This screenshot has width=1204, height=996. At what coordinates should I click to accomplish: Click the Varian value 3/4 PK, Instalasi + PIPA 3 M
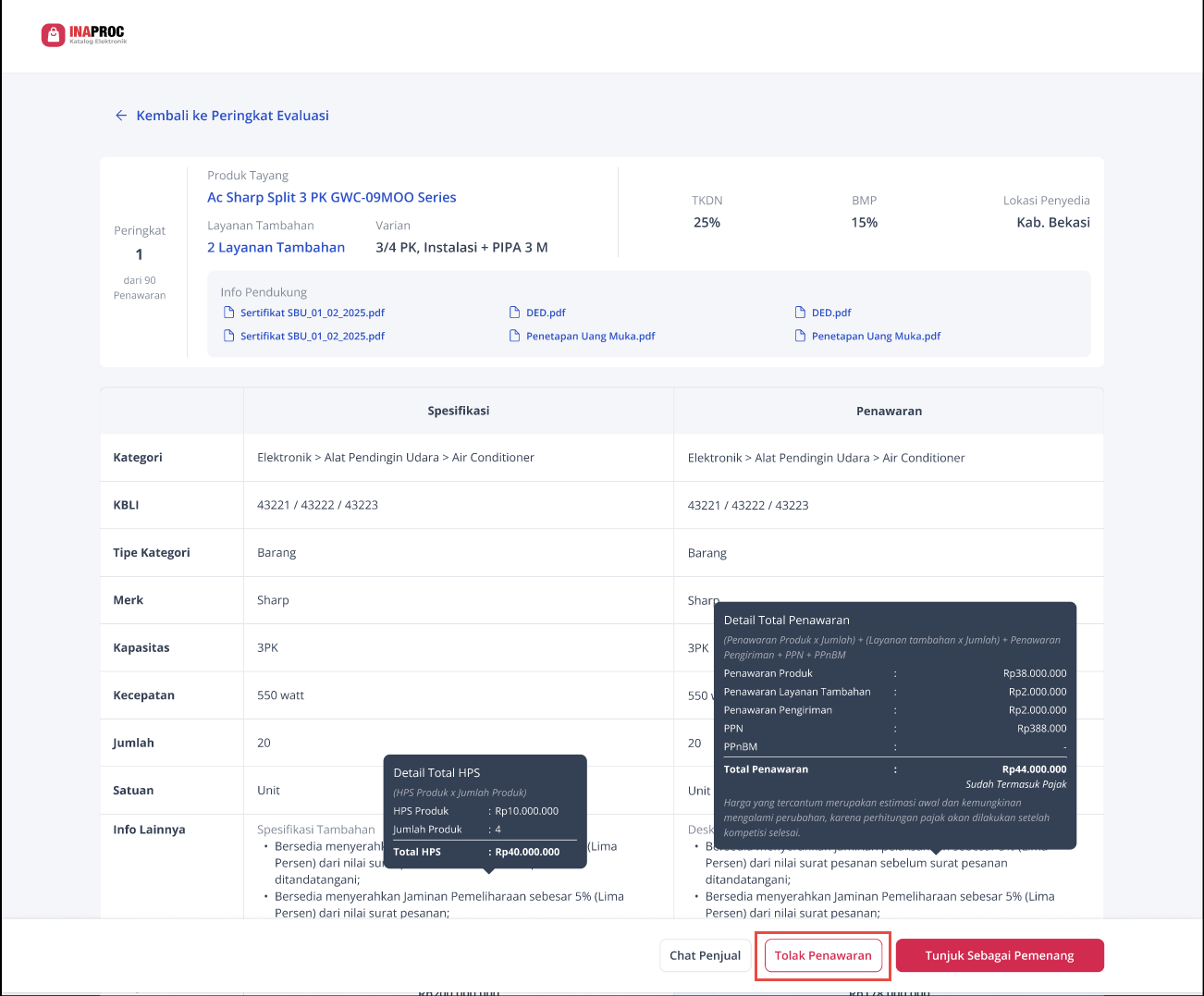[x=461, y=247]
